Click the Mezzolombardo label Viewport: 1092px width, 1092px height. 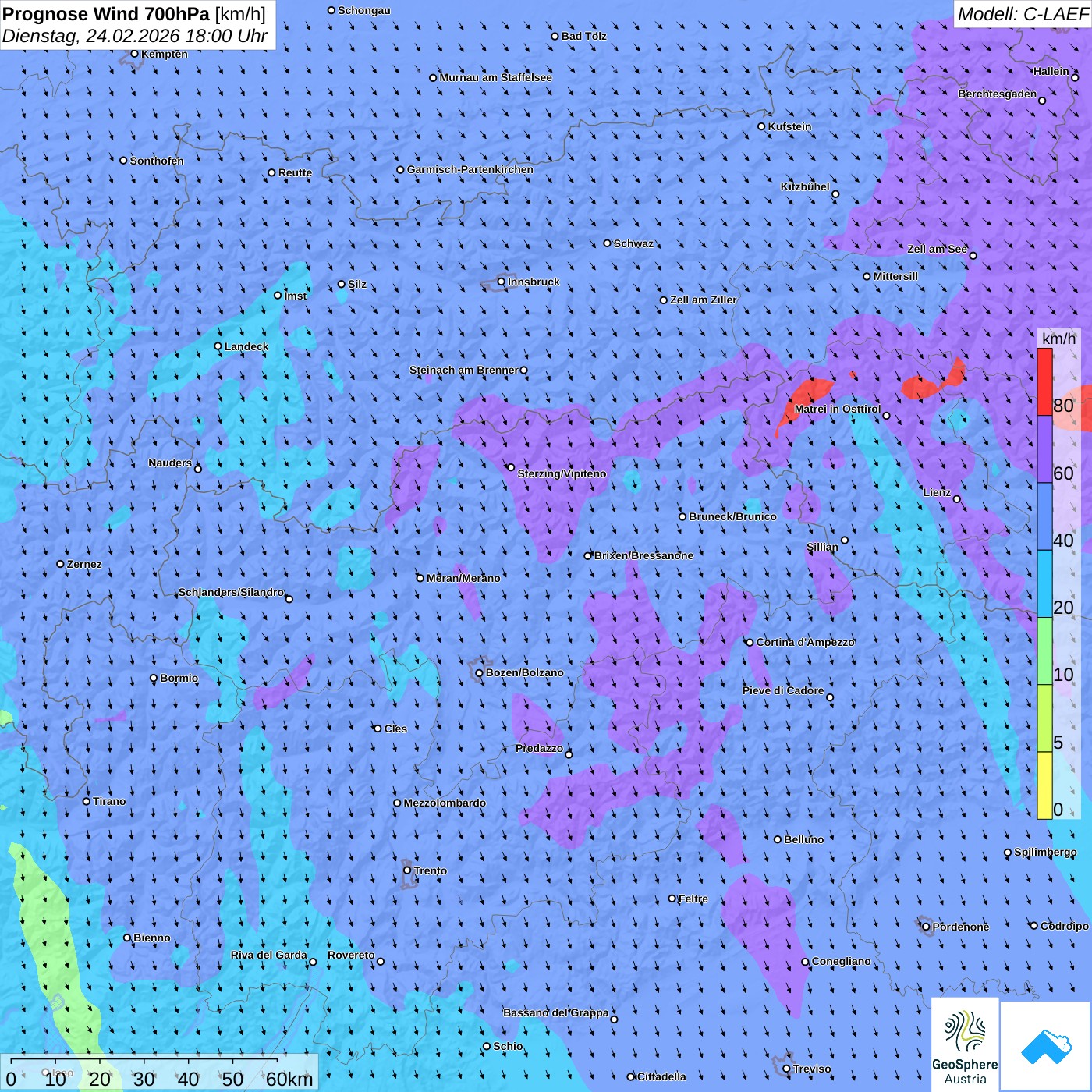point(445,803)
